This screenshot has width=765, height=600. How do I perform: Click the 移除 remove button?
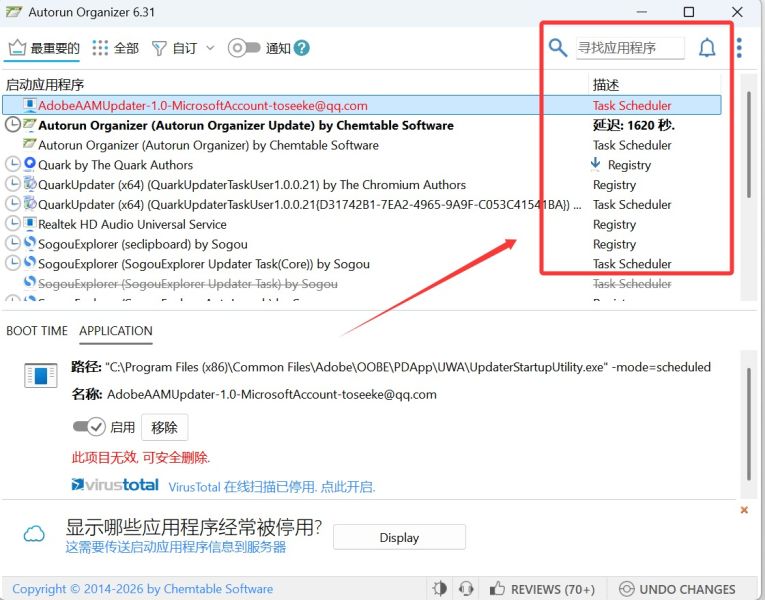coord(164,427)
